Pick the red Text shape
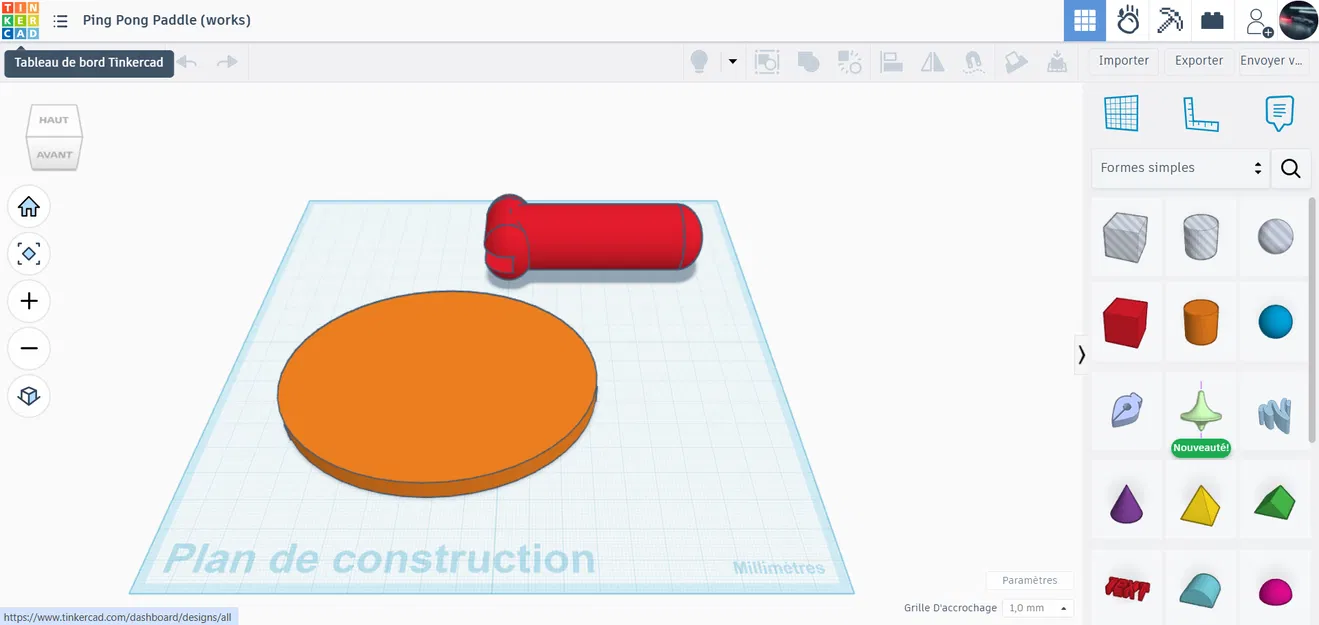The height and width of the screenshot is (625, 1319). [1126, 588]
